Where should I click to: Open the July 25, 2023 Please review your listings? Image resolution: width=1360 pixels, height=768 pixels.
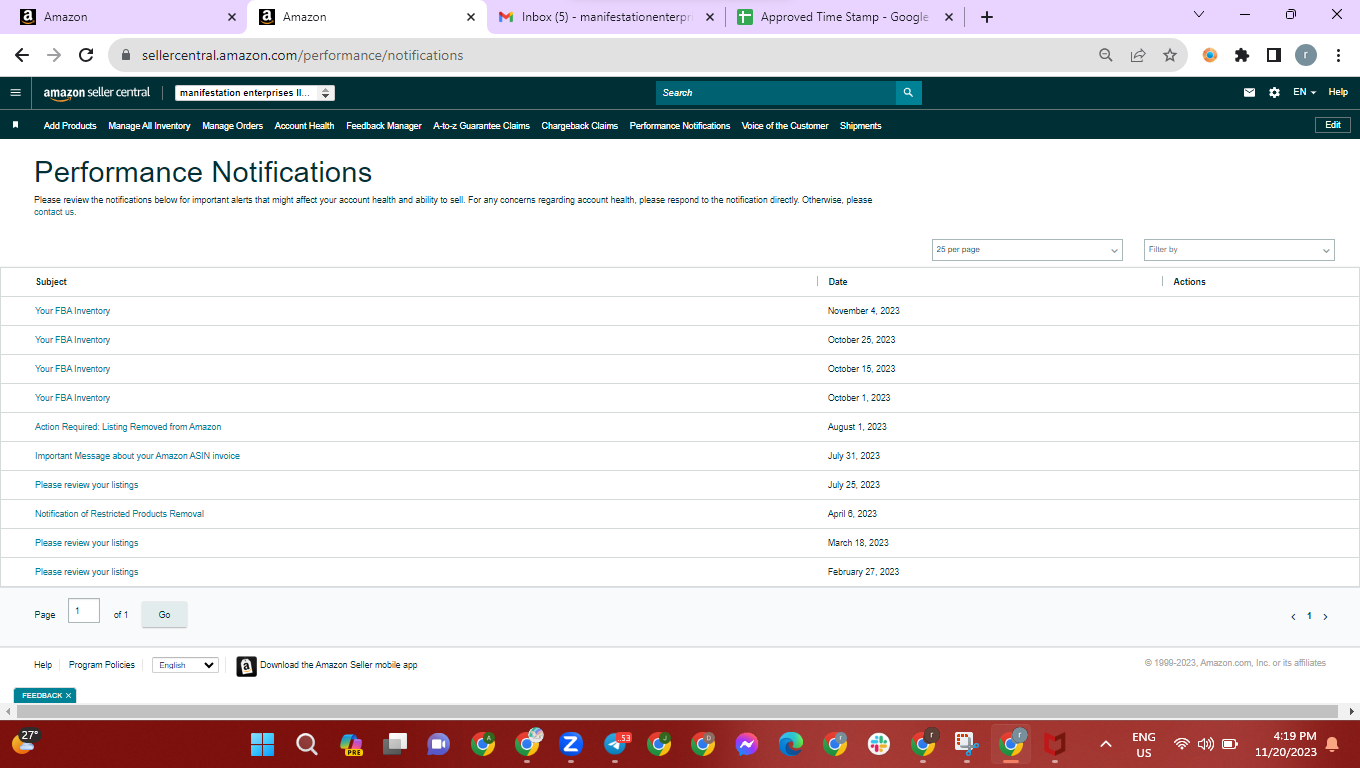pyautogui.click(x=87, y=485)
